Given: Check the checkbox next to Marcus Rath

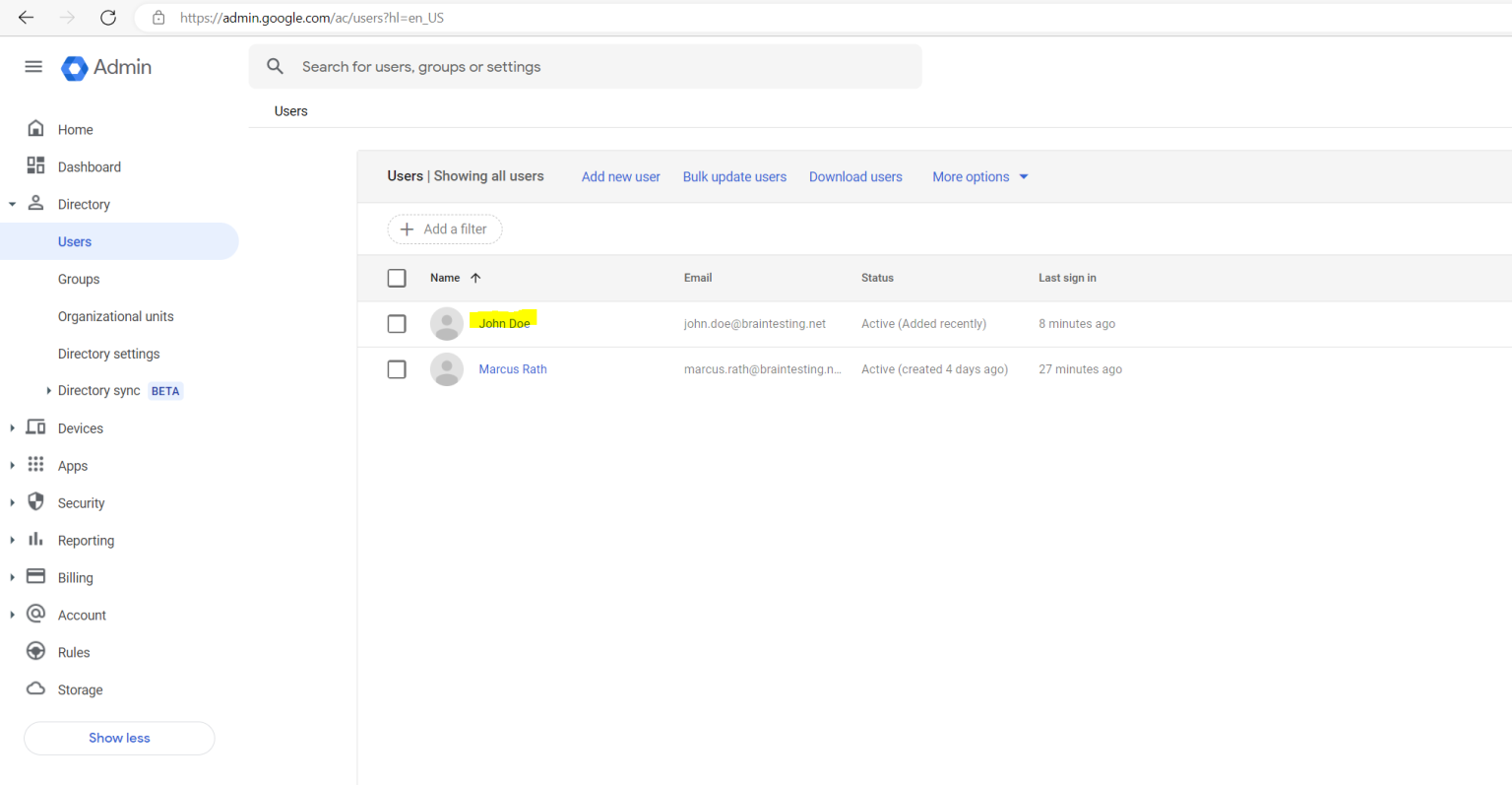Looking at the screenshot, I should point(397,369).
